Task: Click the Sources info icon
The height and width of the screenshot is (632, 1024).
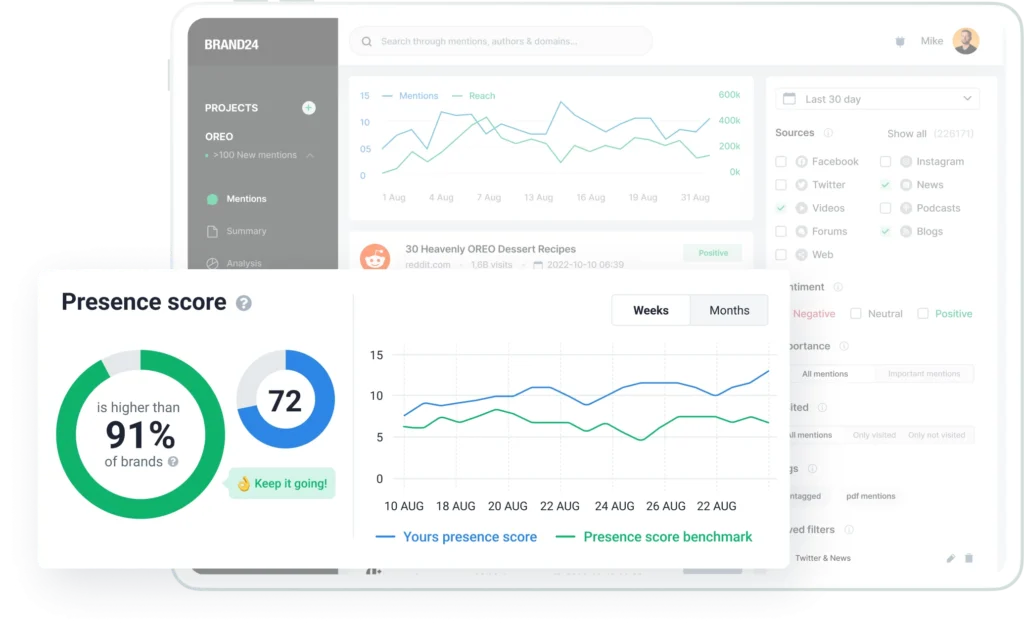Action: click(x=828, y=133)
